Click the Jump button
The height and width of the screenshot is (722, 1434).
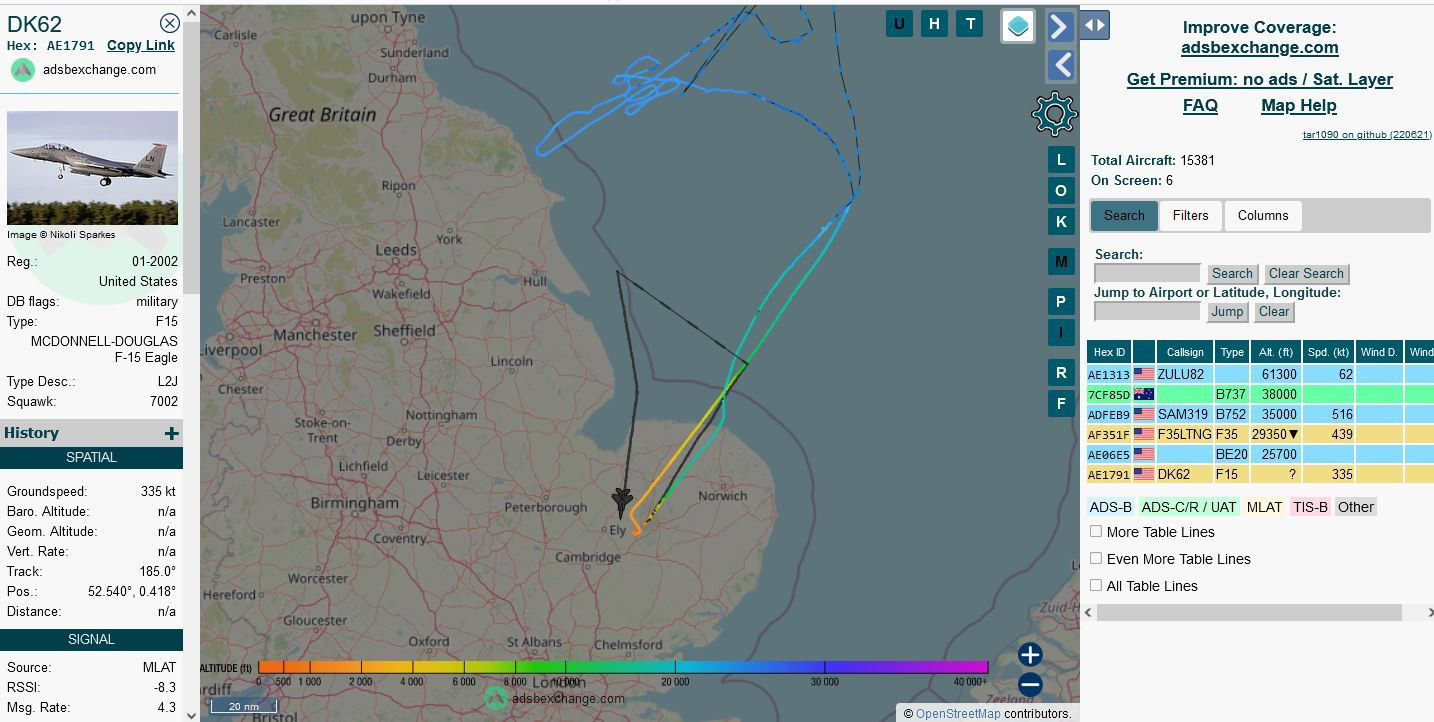click(1227, 311)
